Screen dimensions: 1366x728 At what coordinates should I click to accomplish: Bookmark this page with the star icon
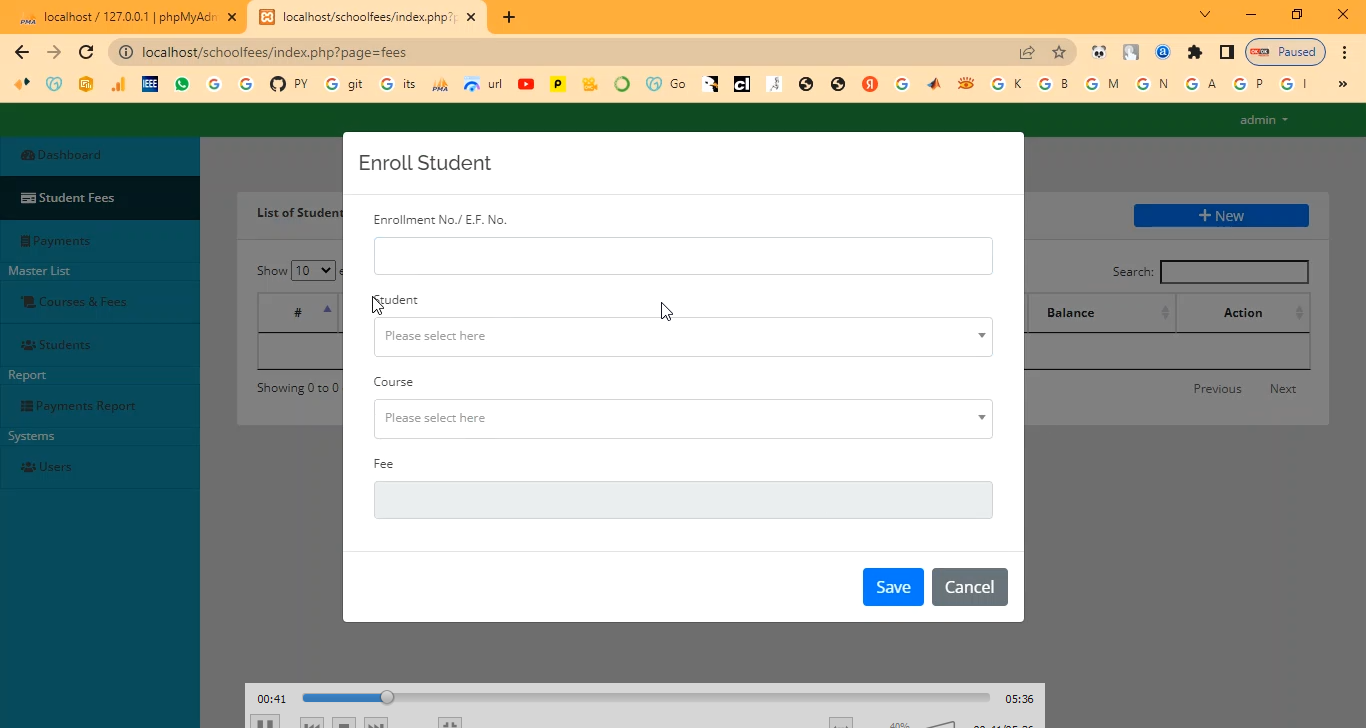click(x=1059, y=52)
